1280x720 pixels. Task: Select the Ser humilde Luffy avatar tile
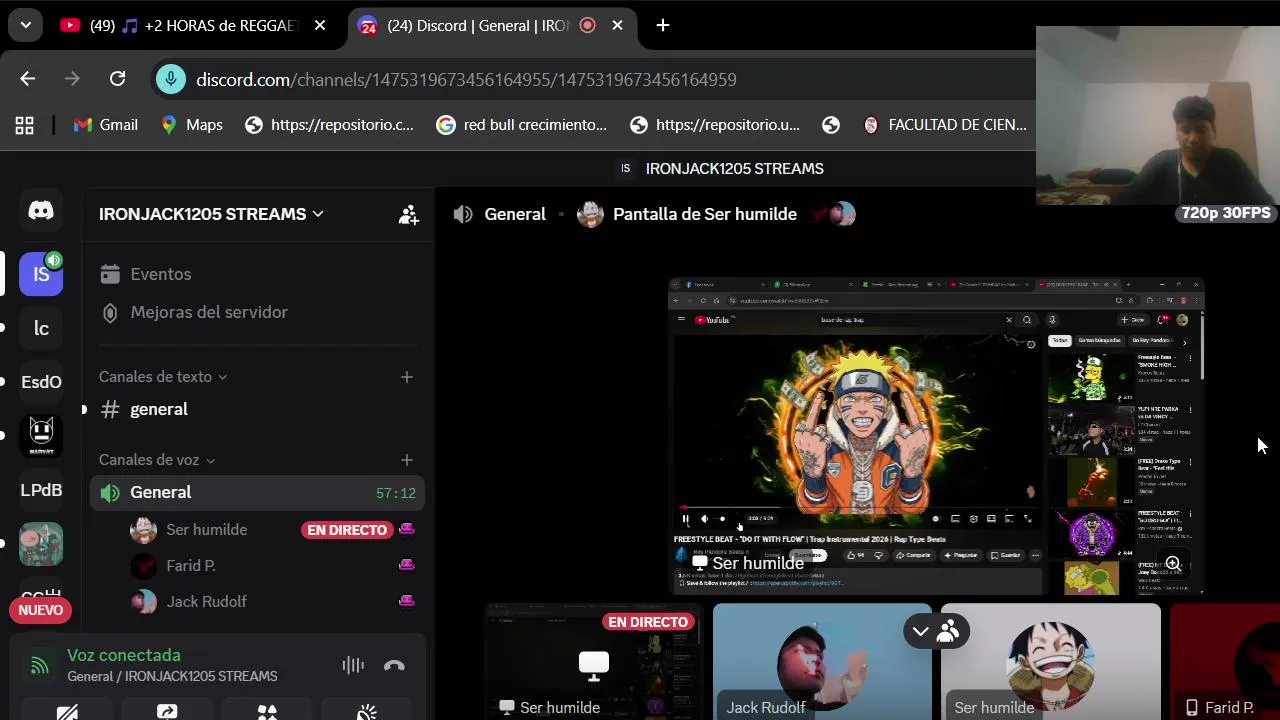[1050, 662]
